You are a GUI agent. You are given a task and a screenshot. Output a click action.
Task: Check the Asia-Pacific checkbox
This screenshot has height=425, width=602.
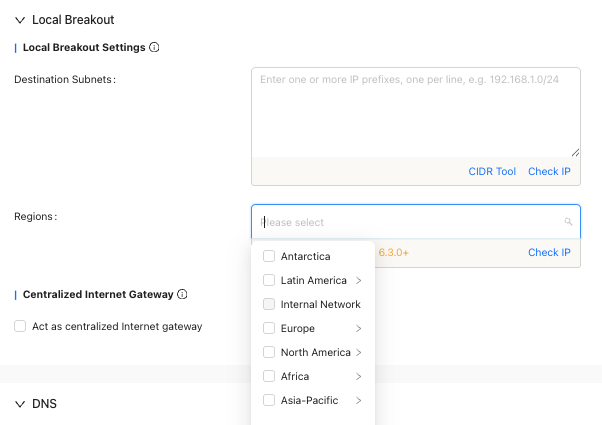(269, 400)
